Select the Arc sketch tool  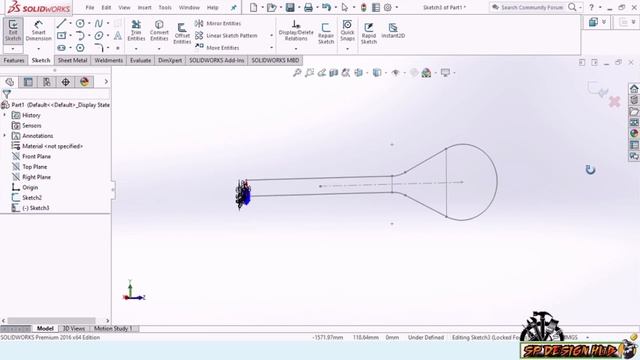[x=80, y=36]
